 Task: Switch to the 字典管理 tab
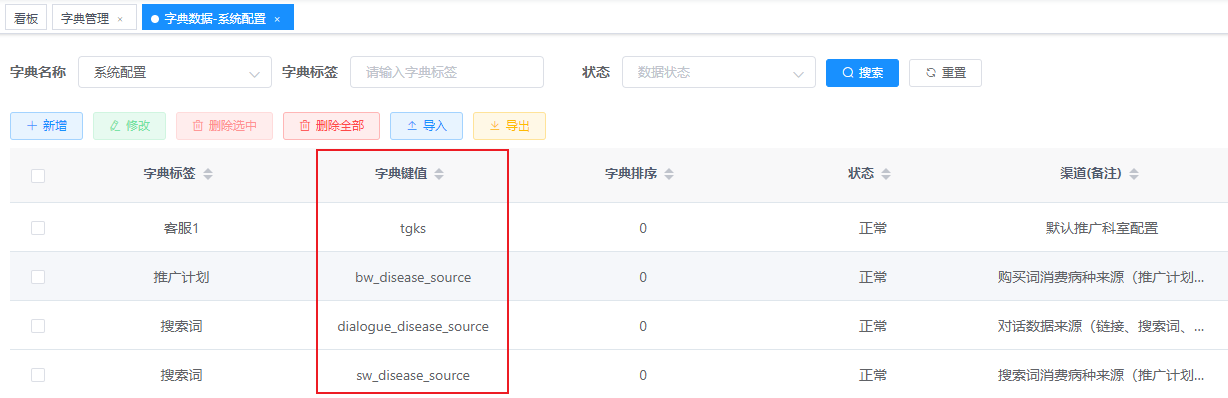click(85, 18)
